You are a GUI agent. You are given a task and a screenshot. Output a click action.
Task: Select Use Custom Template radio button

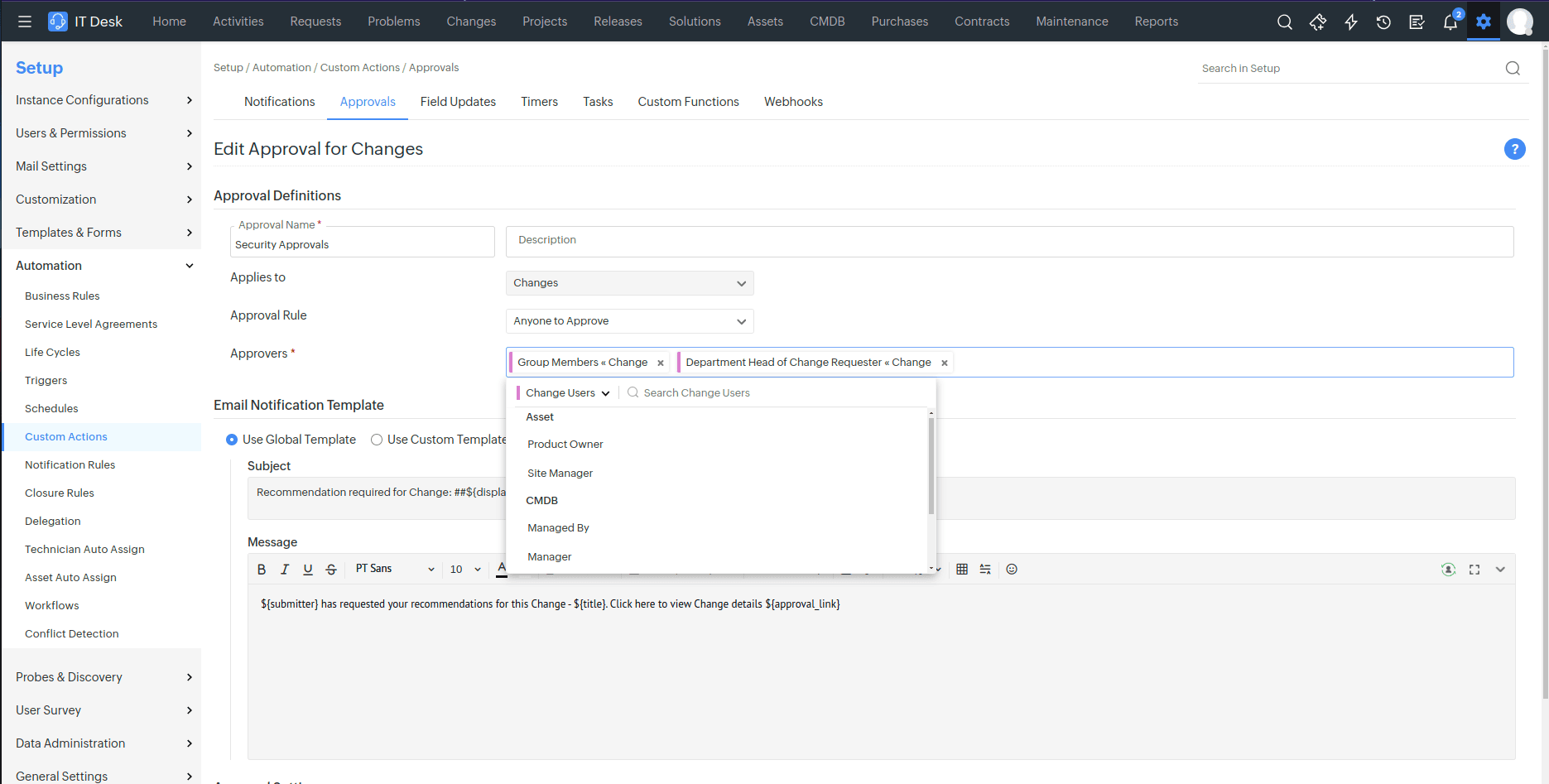point(377,440)
